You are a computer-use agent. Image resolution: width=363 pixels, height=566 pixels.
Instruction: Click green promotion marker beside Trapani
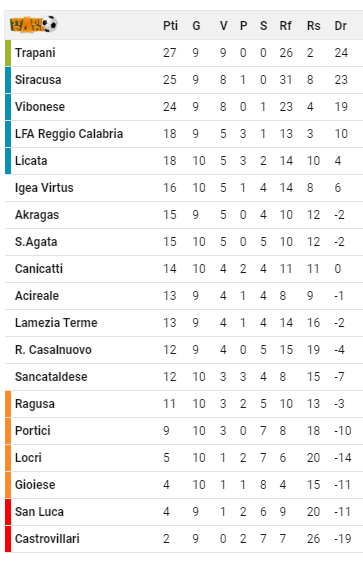pos(8,53)
